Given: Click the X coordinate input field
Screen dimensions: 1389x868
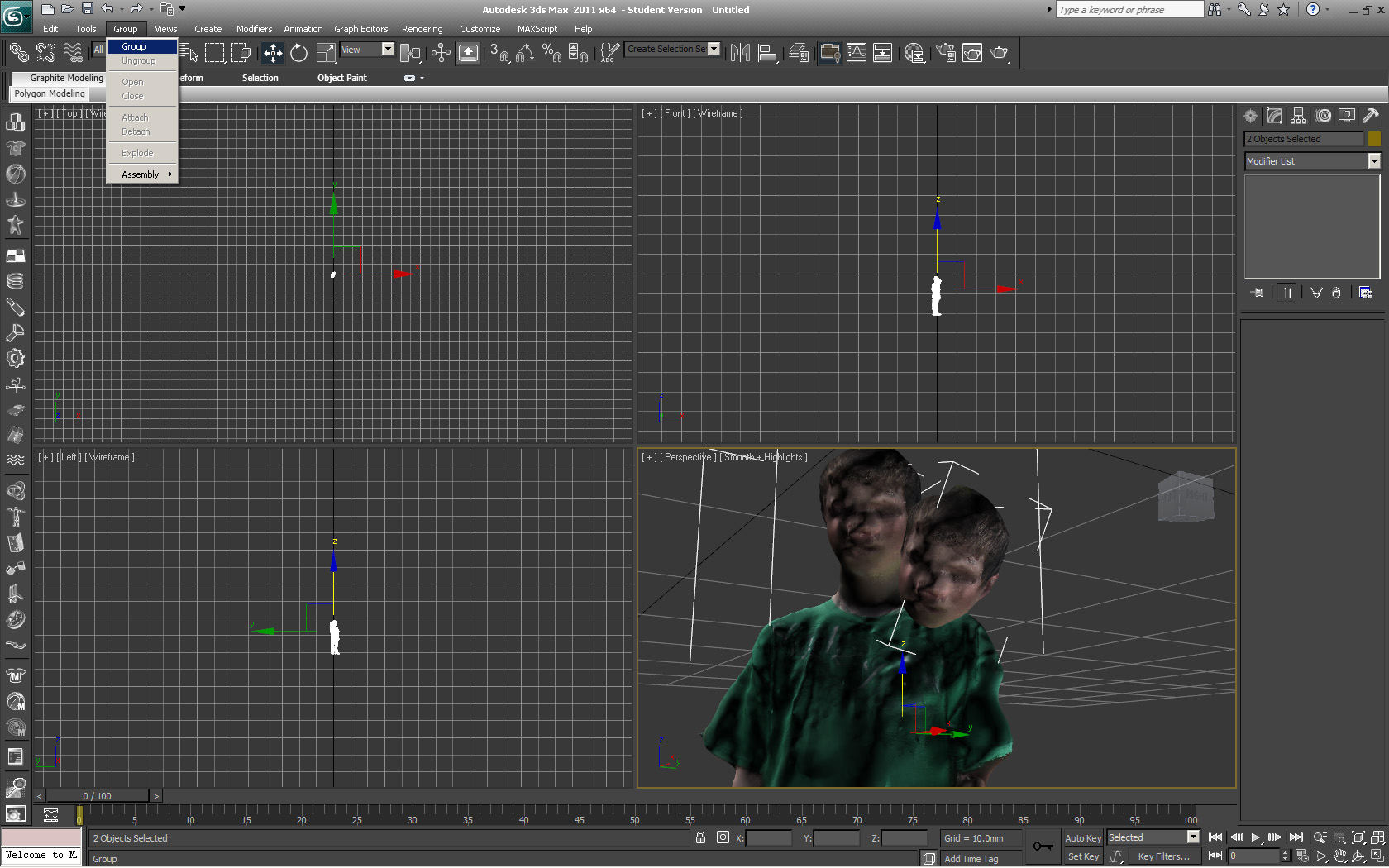Looking at the screenshot, I should pos(769,838).
